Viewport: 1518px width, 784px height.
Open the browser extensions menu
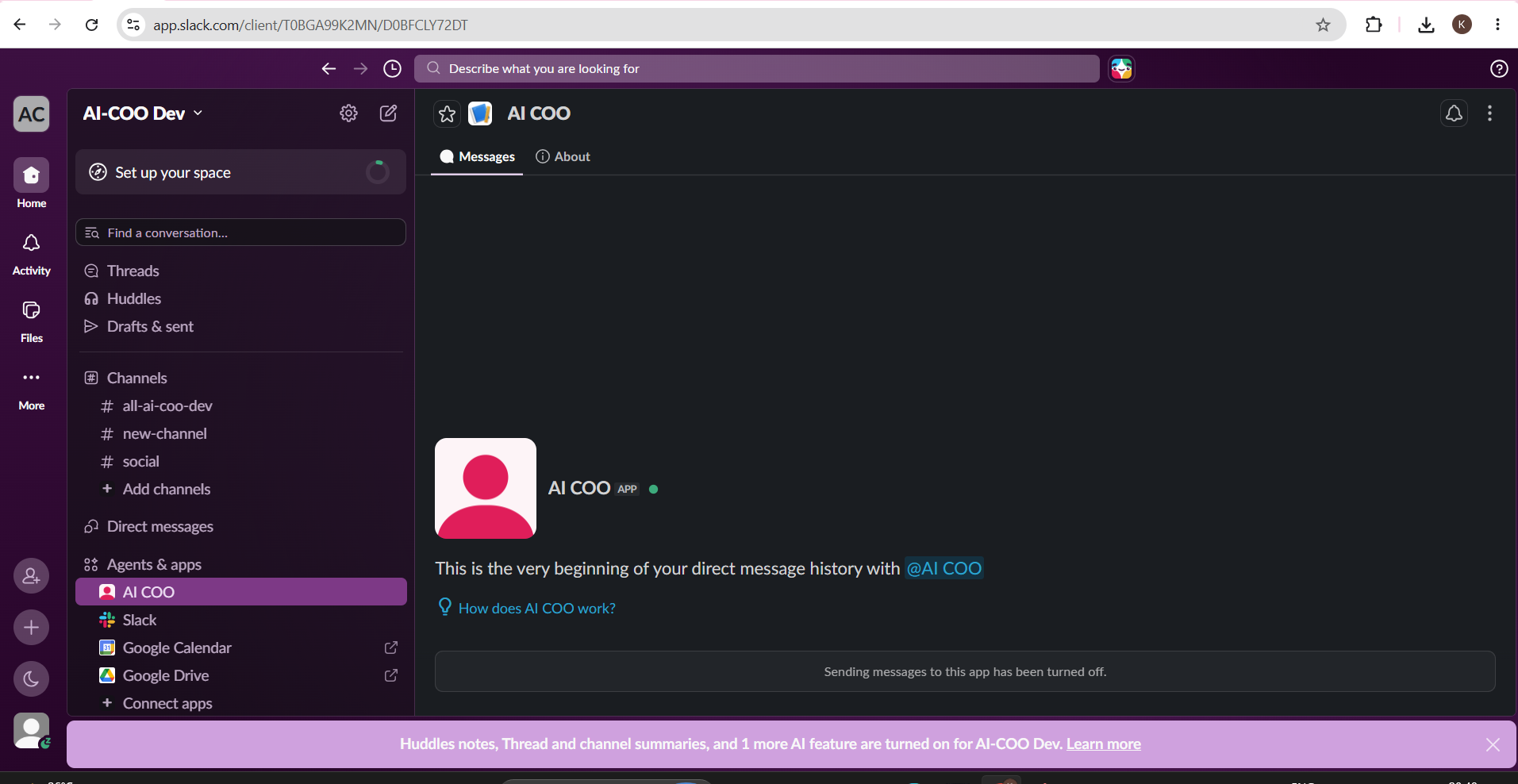pos(1374,25)
